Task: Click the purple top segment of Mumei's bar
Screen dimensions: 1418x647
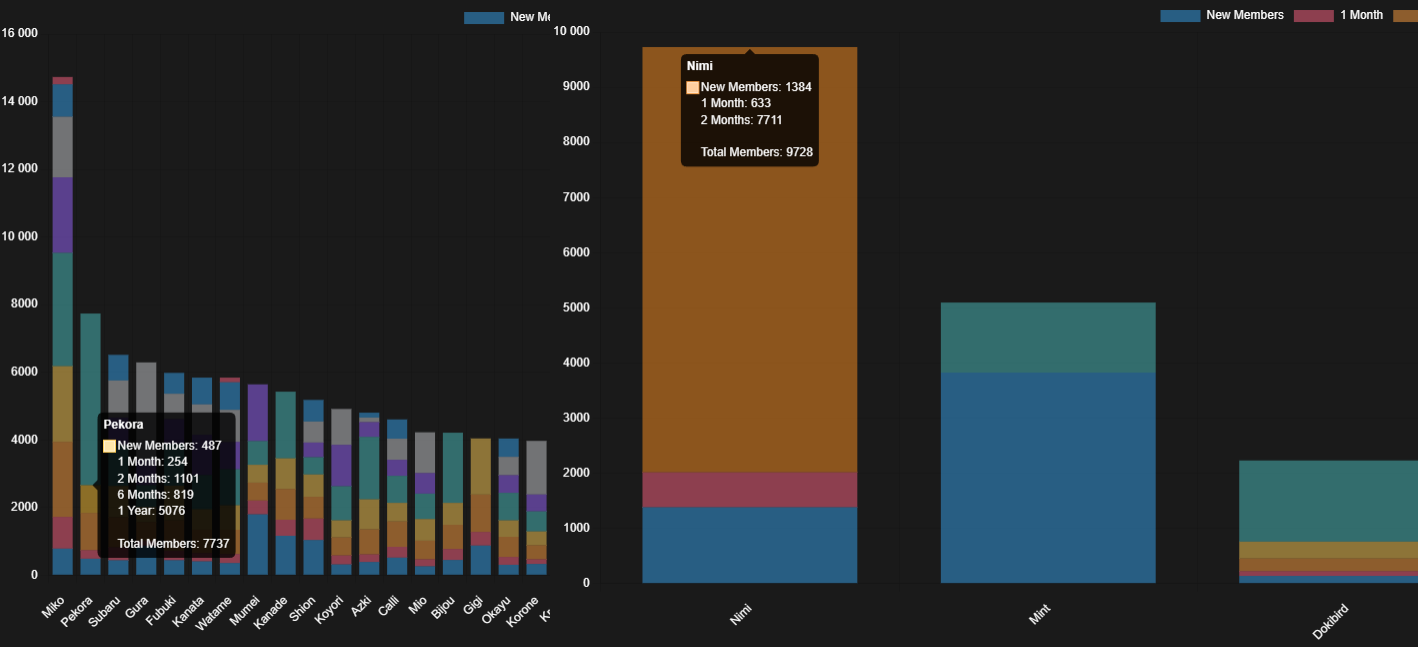Action: 258,412
